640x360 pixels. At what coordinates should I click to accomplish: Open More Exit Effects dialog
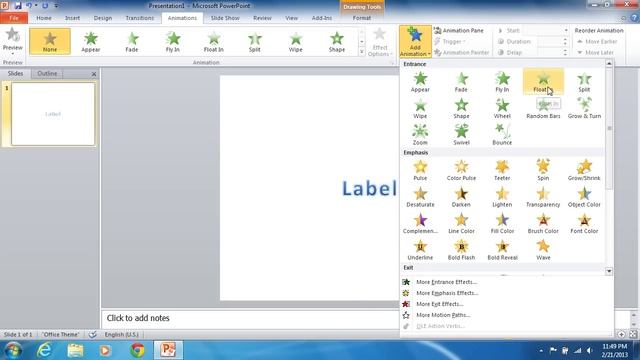pyautogui.click(x=440, y=304)
